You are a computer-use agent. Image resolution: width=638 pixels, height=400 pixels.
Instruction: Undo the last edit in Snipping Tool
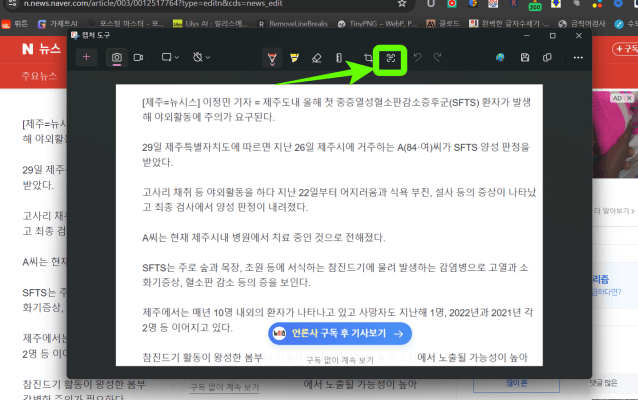pos(417,57)
